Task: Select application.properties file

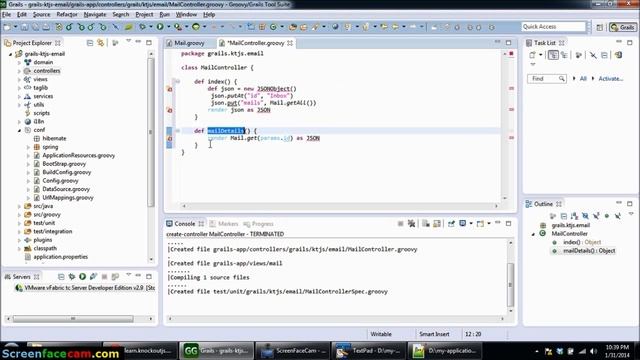Action: pyautogui.click(x=60, y=257)
